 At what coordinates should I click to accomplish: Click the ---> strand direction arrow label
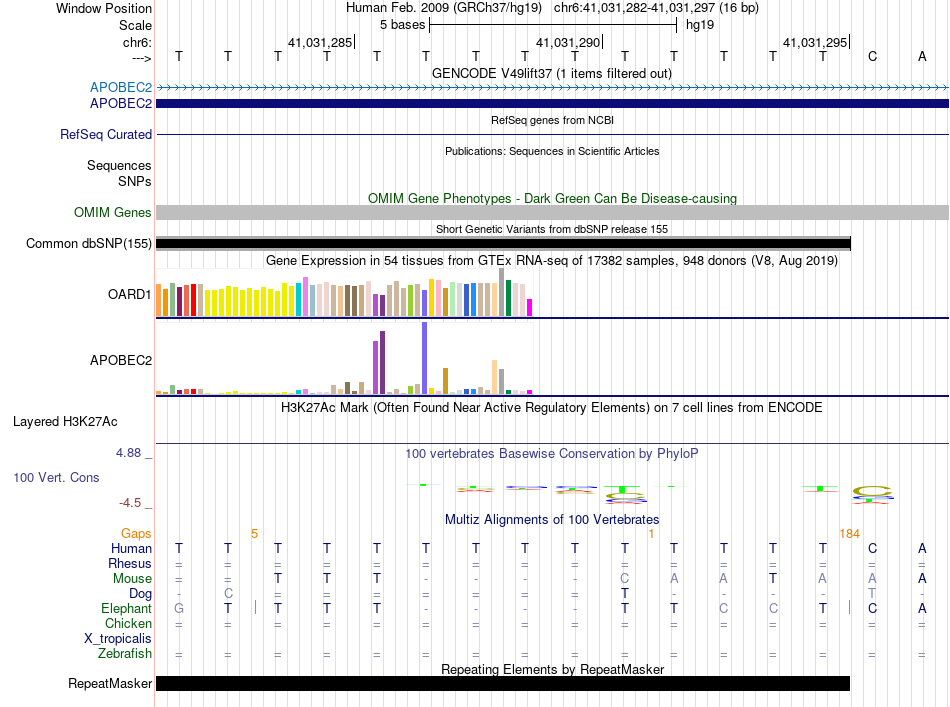coord(142,58)
